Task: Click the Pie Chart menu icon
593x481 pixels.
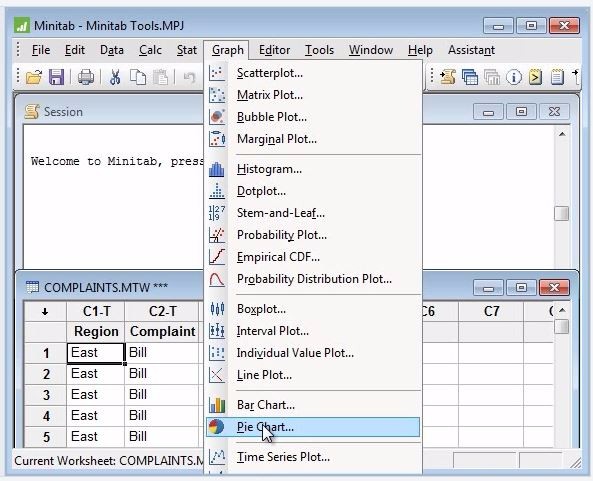Action: (x=217, y=427)
